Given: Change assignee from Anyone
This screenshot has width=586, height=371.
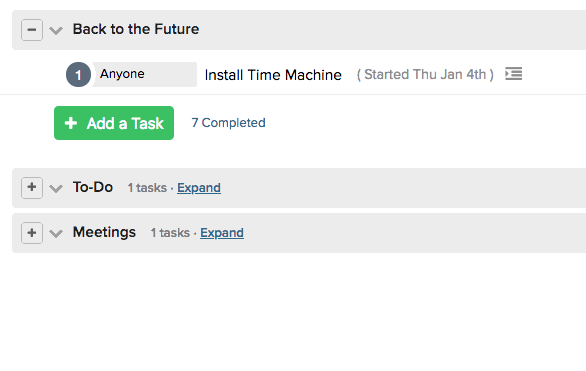Looking at the screenshot, I should (144, 74).
